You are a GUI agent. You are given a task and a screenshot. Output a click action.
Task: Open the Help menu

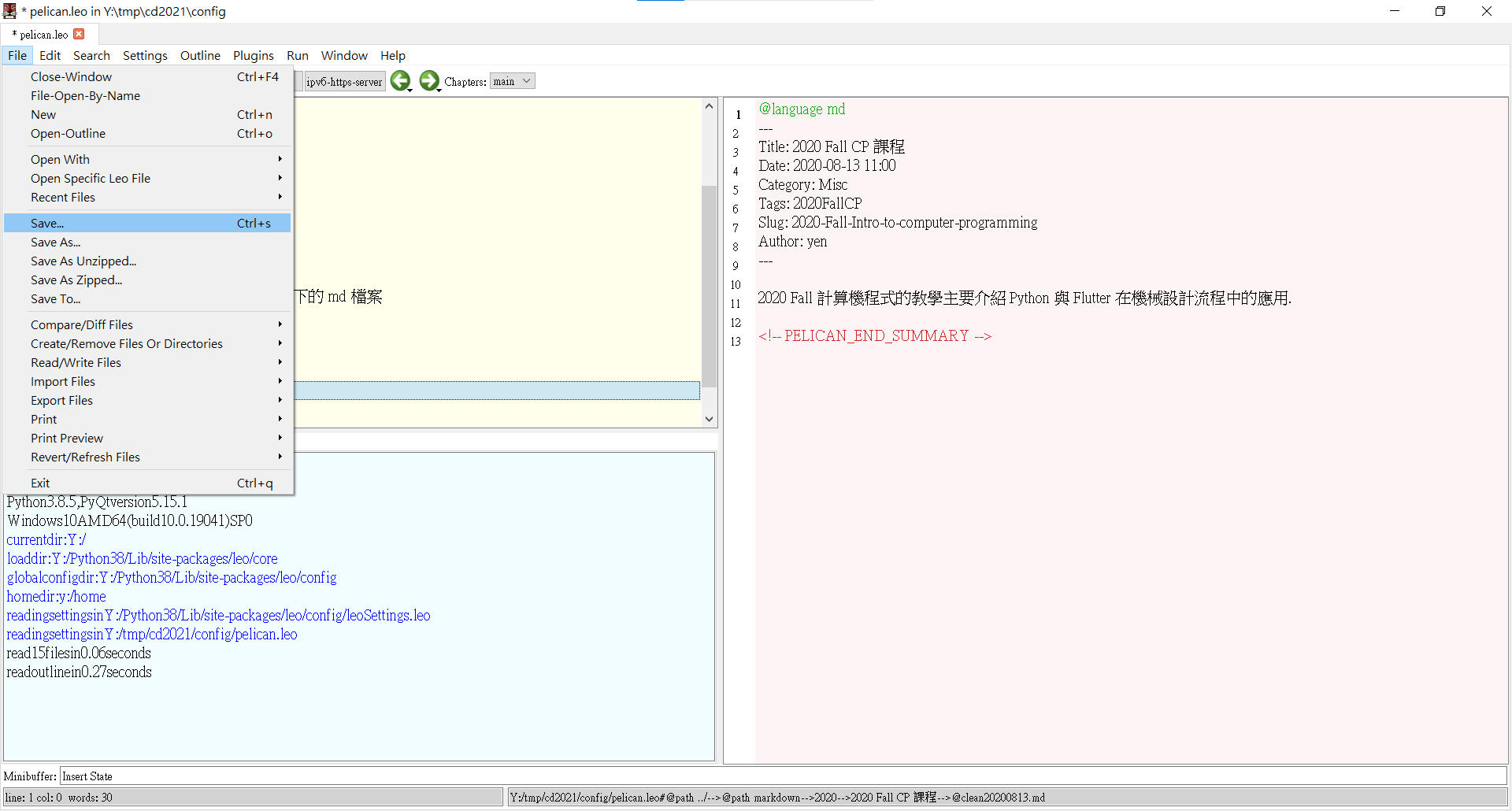point(392,55)
